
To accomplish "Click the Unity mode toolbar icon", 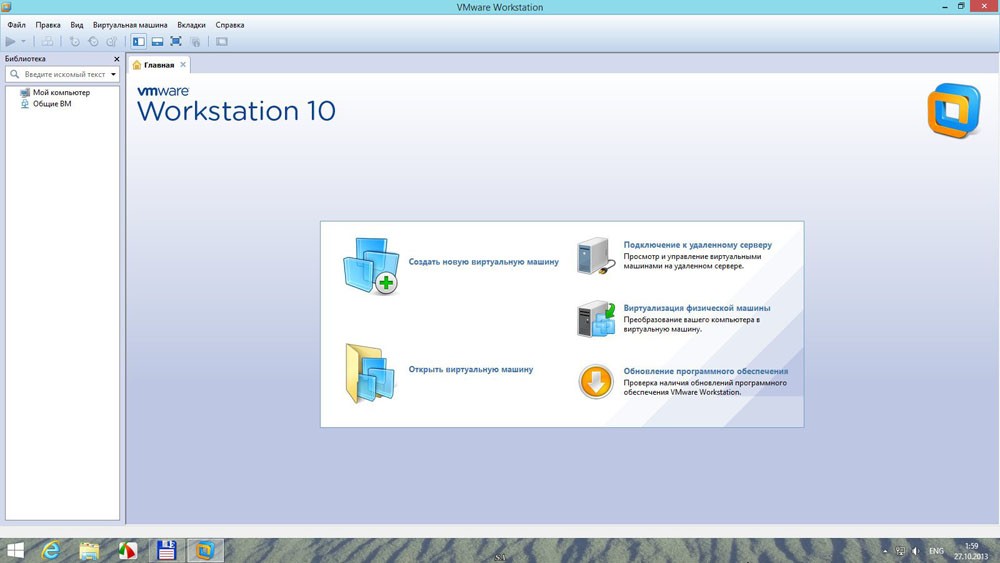I will (195, 41).
